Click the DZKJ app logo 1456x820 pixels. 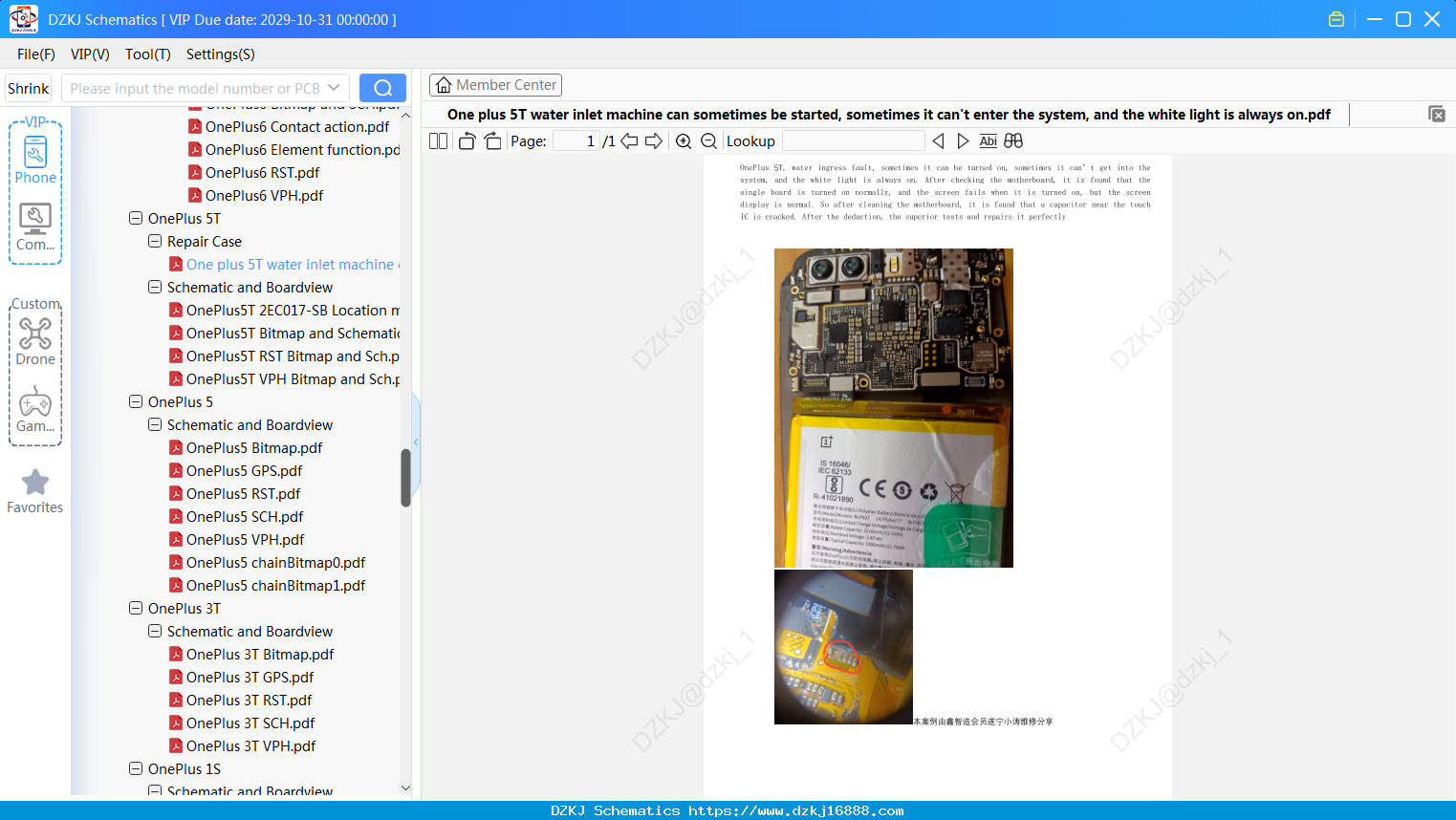click(23, 19)
